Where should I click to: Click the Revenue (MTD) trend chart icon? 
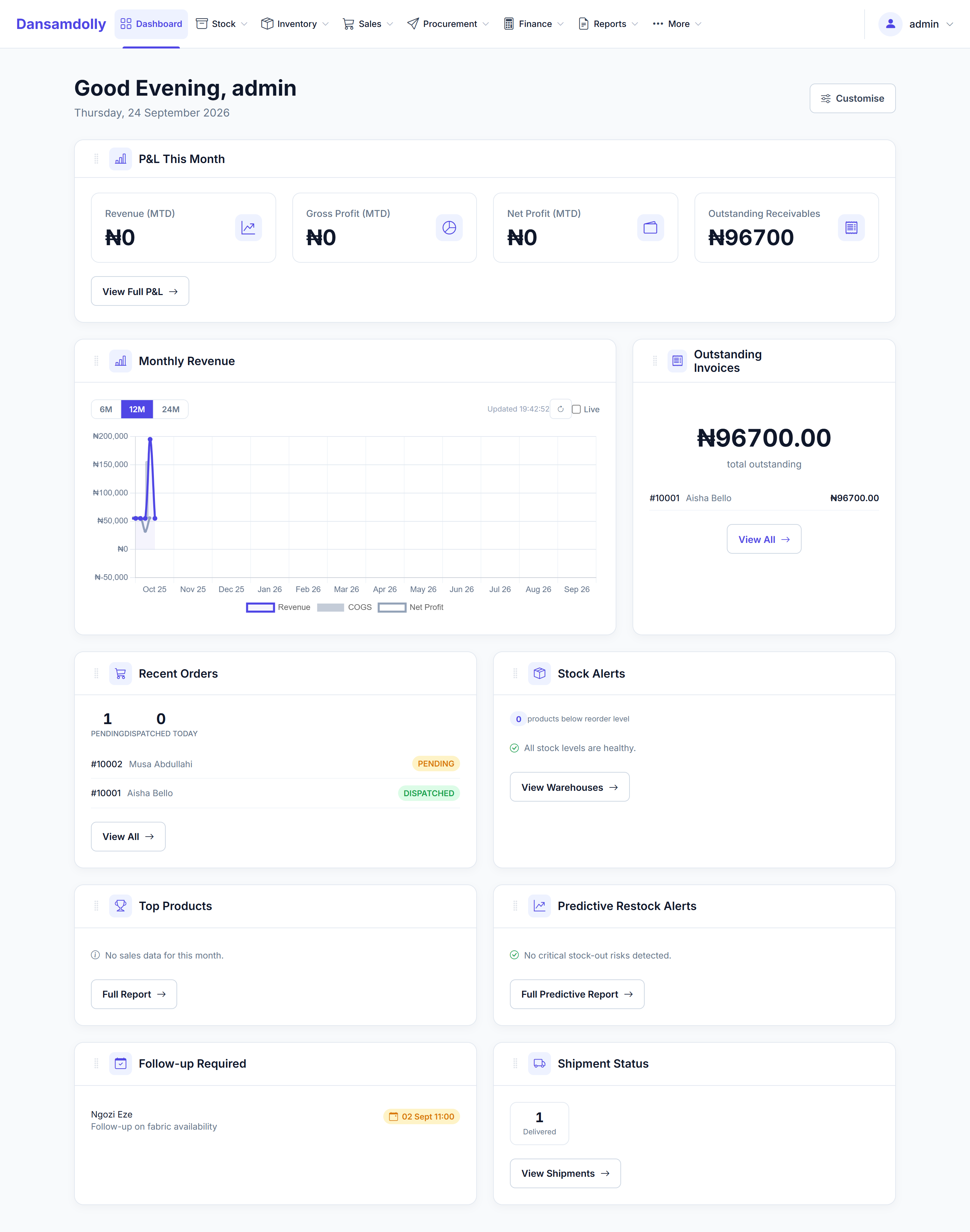pyautogui.click(x=248, y=228)
